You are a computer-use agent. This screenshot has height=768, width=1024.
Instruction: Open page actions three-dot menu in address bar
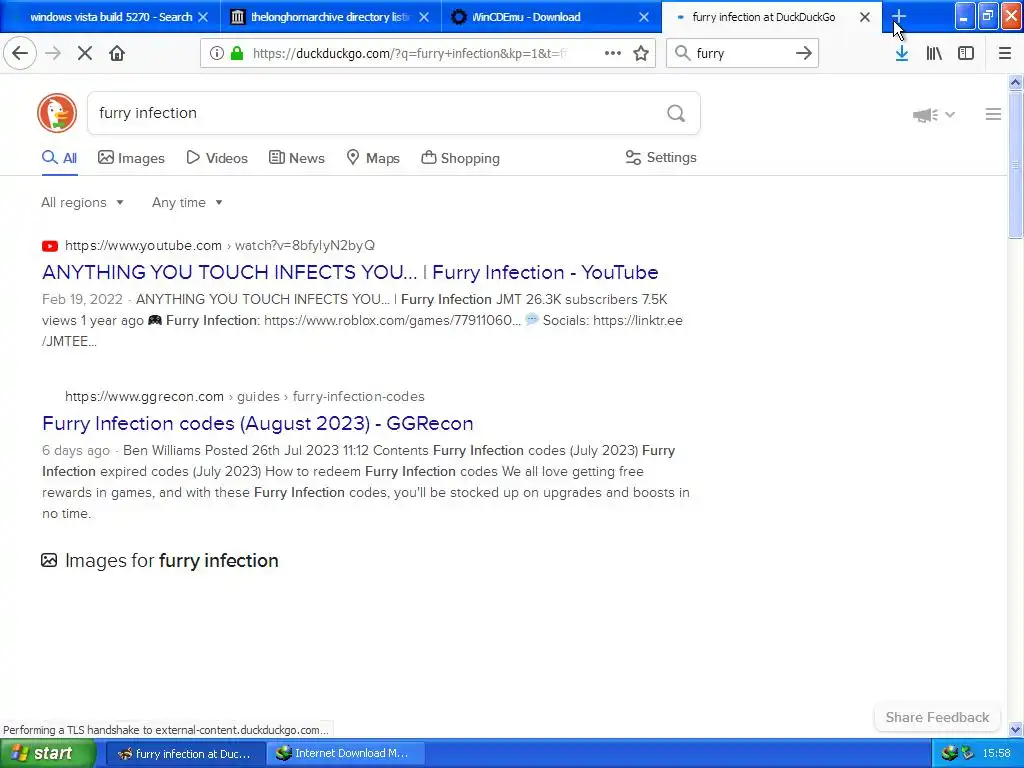[x=613, y=53]
